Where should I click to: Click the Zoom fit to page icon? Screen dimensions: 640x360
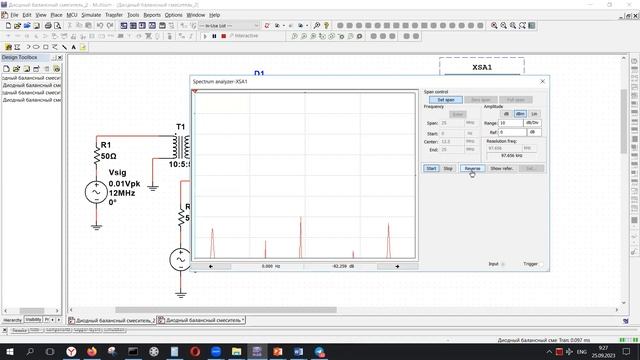pyautogui.click(x=522, y=26)
